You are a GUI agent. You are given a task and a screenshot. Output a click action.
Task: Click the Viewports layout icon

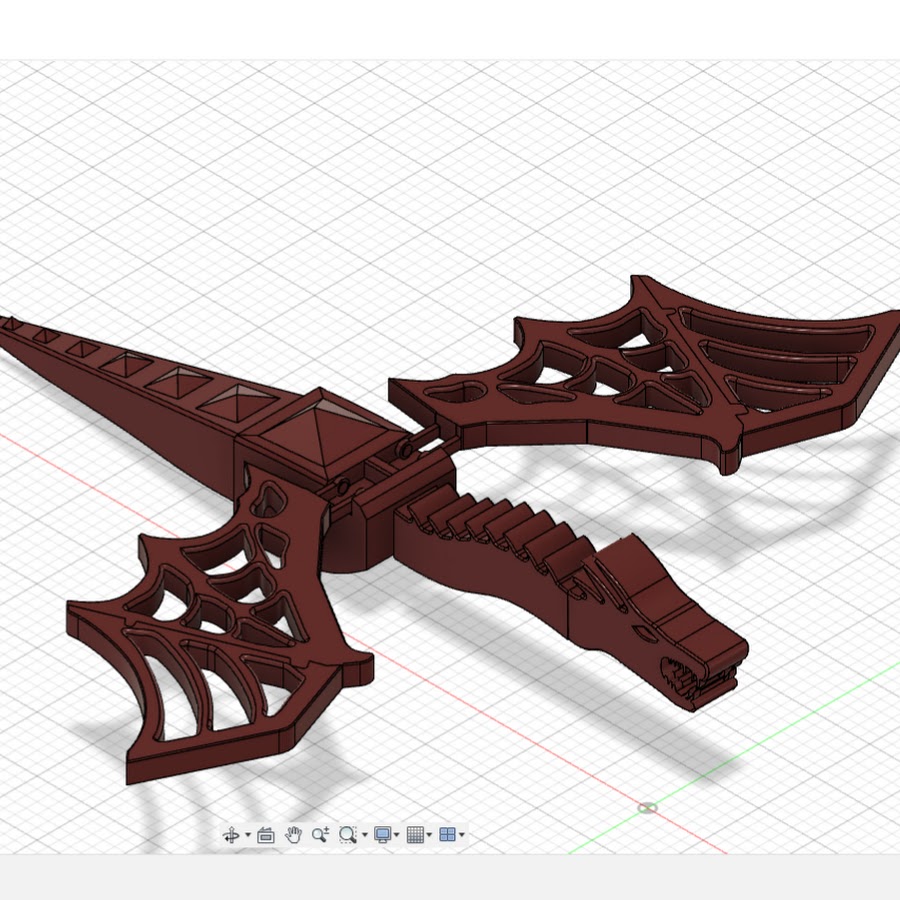pos(447,835)
